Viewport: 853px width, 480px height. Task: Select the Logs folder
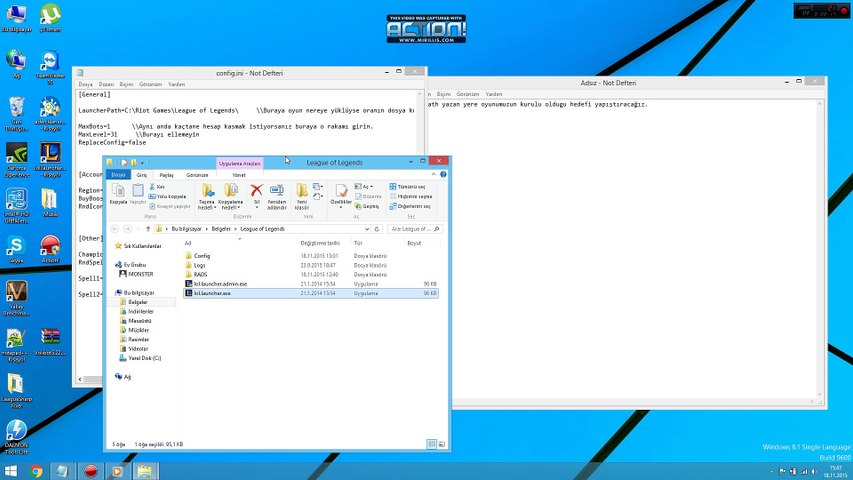[x=199, y=266]
